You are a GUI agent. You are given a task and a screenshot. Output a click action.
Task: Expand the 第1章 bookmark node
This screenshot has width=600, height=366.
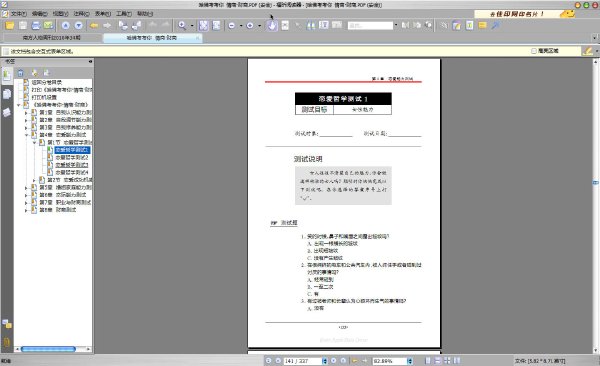(26, 113)
